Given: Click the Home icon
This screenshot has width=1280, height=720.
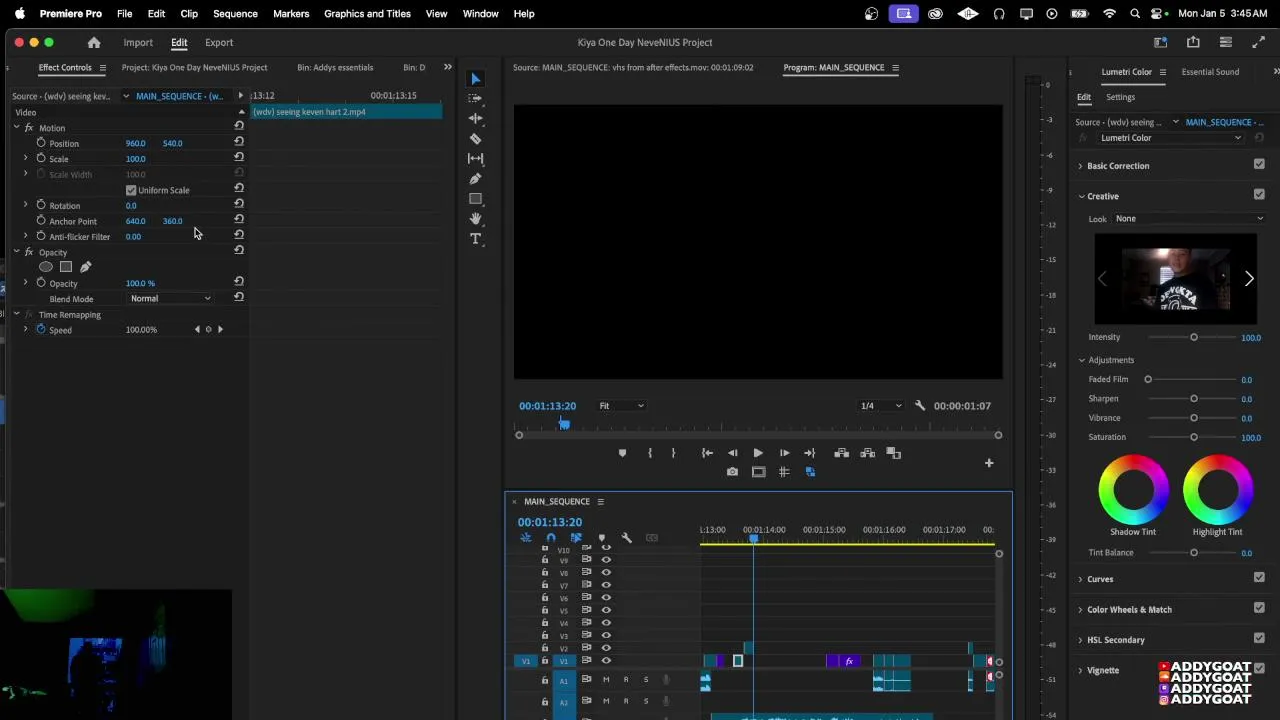Looking at the screenshot, I should [x=94, y=42].
